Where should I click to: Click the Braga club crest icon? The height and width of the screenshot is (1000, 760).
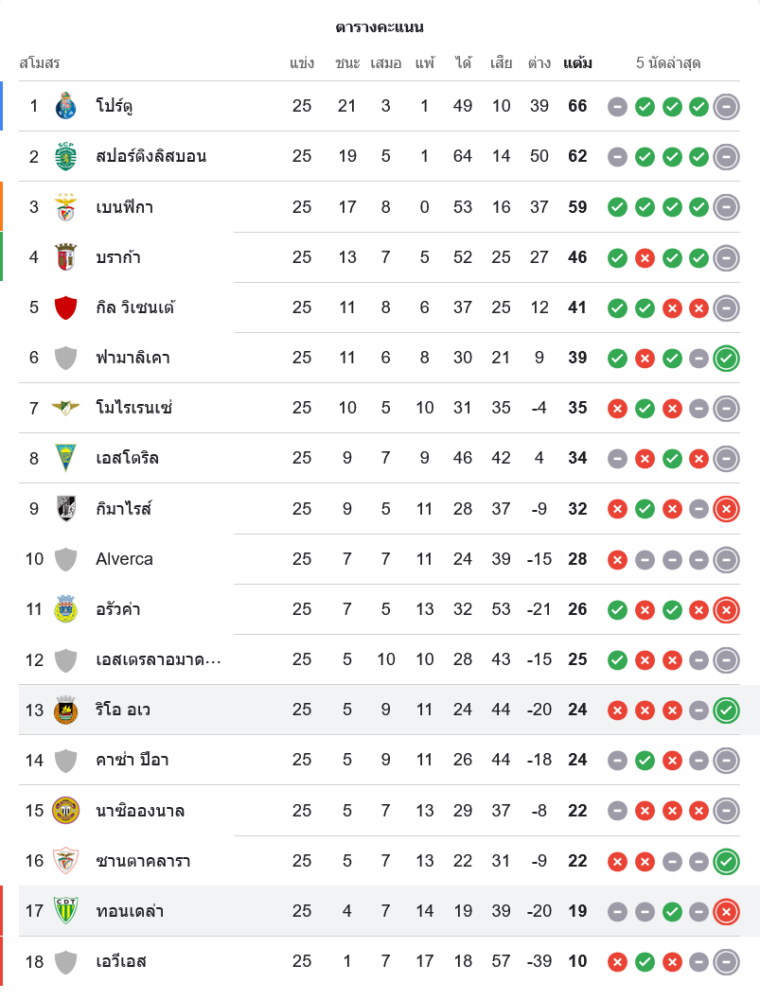(66, 257)
